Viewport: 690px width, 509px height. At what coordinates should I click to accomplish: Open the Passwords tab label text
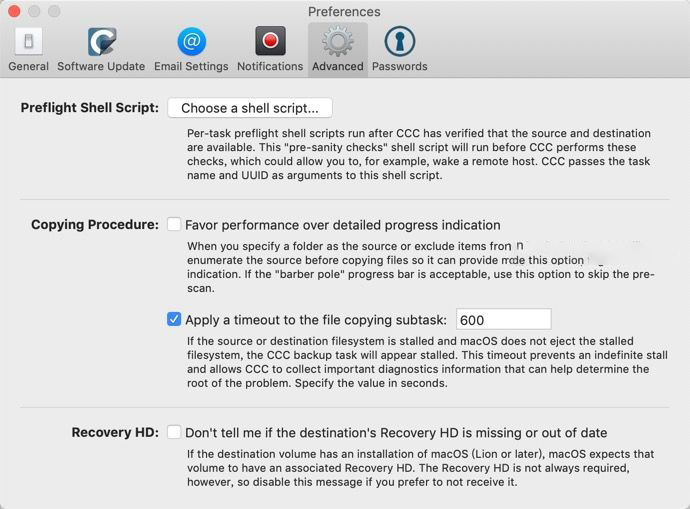400,66
